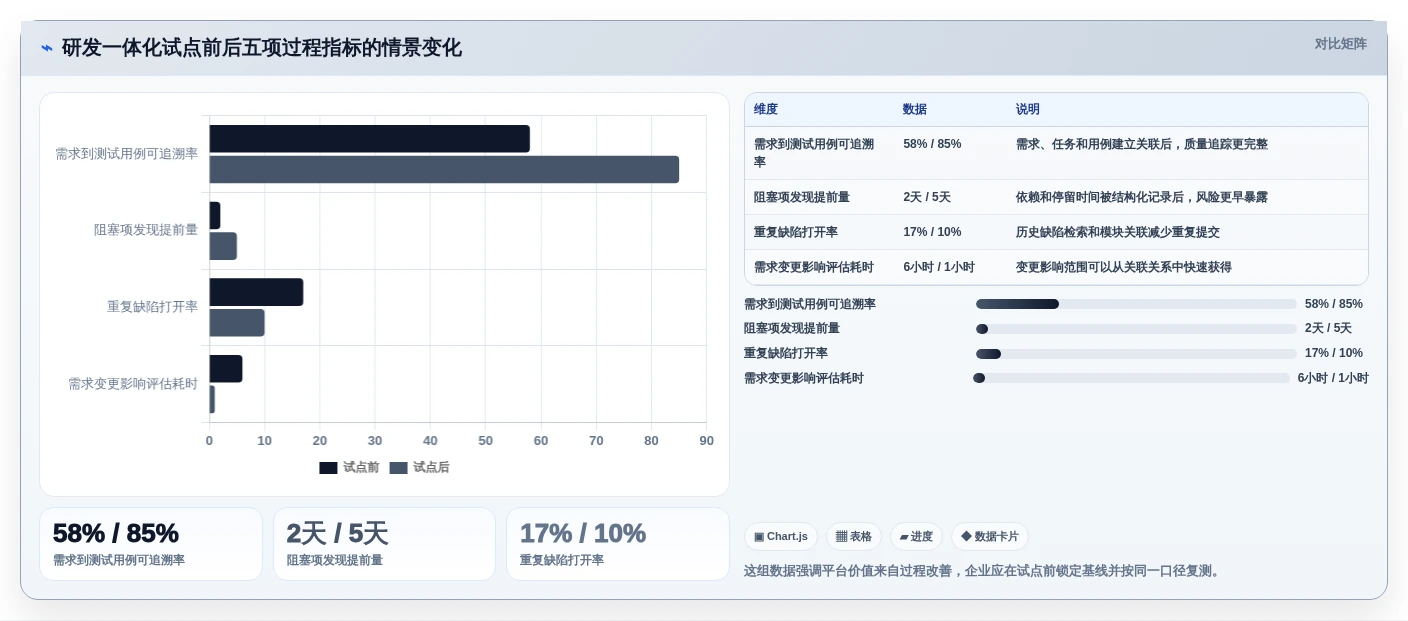1408x621 pixels.
Task: Click table cell 58% / 85%
Action: click(932, 144)
